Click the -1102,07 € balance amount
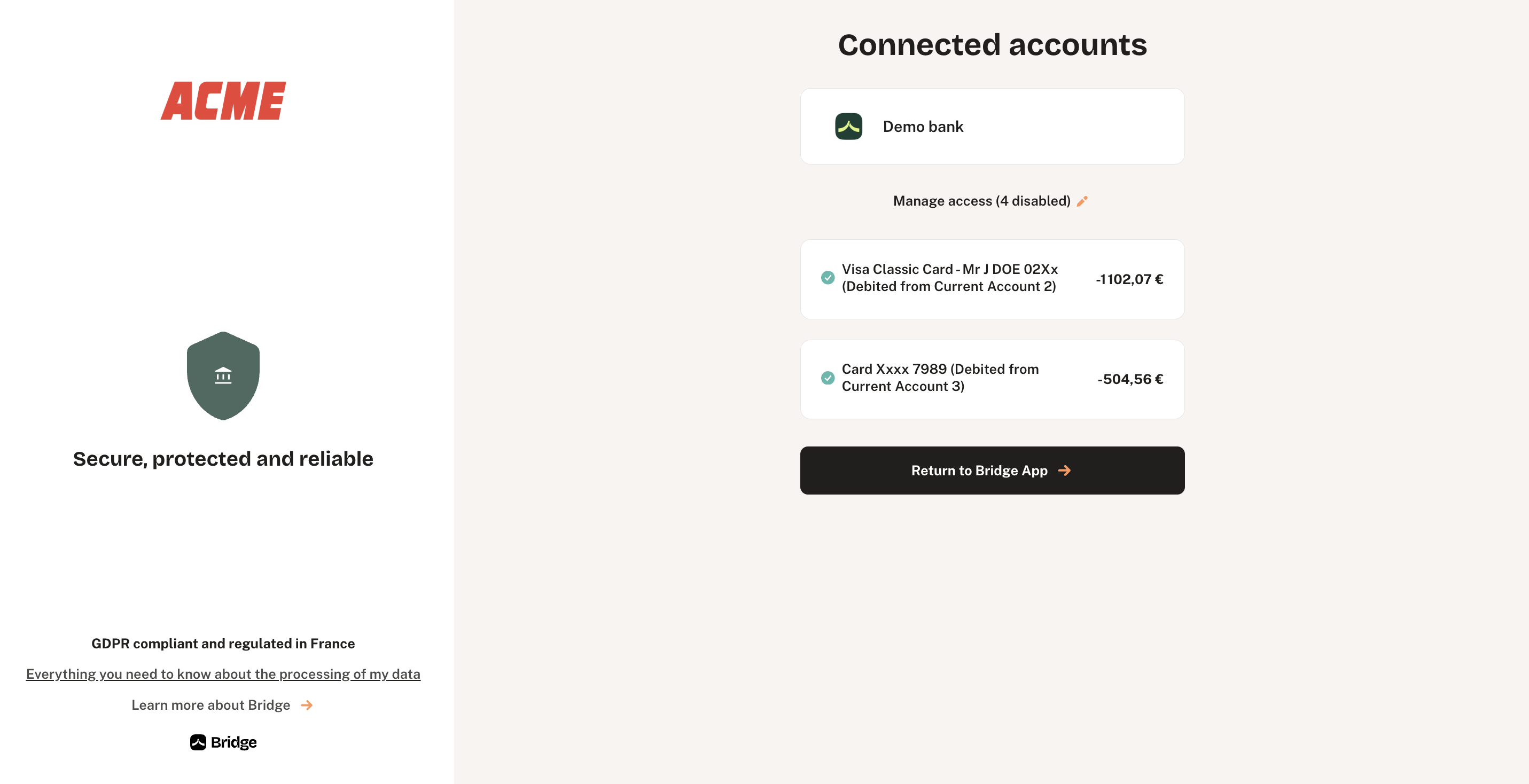1529x784 pixels. click(x=1129, y=279)
